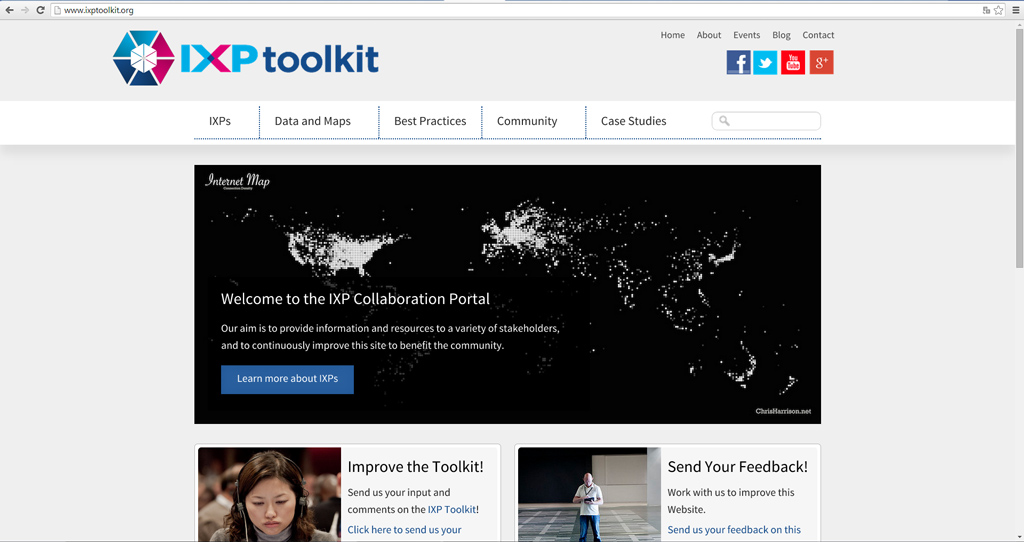
Task: Visit the YouTube channel icon
Action: (793, 63)
